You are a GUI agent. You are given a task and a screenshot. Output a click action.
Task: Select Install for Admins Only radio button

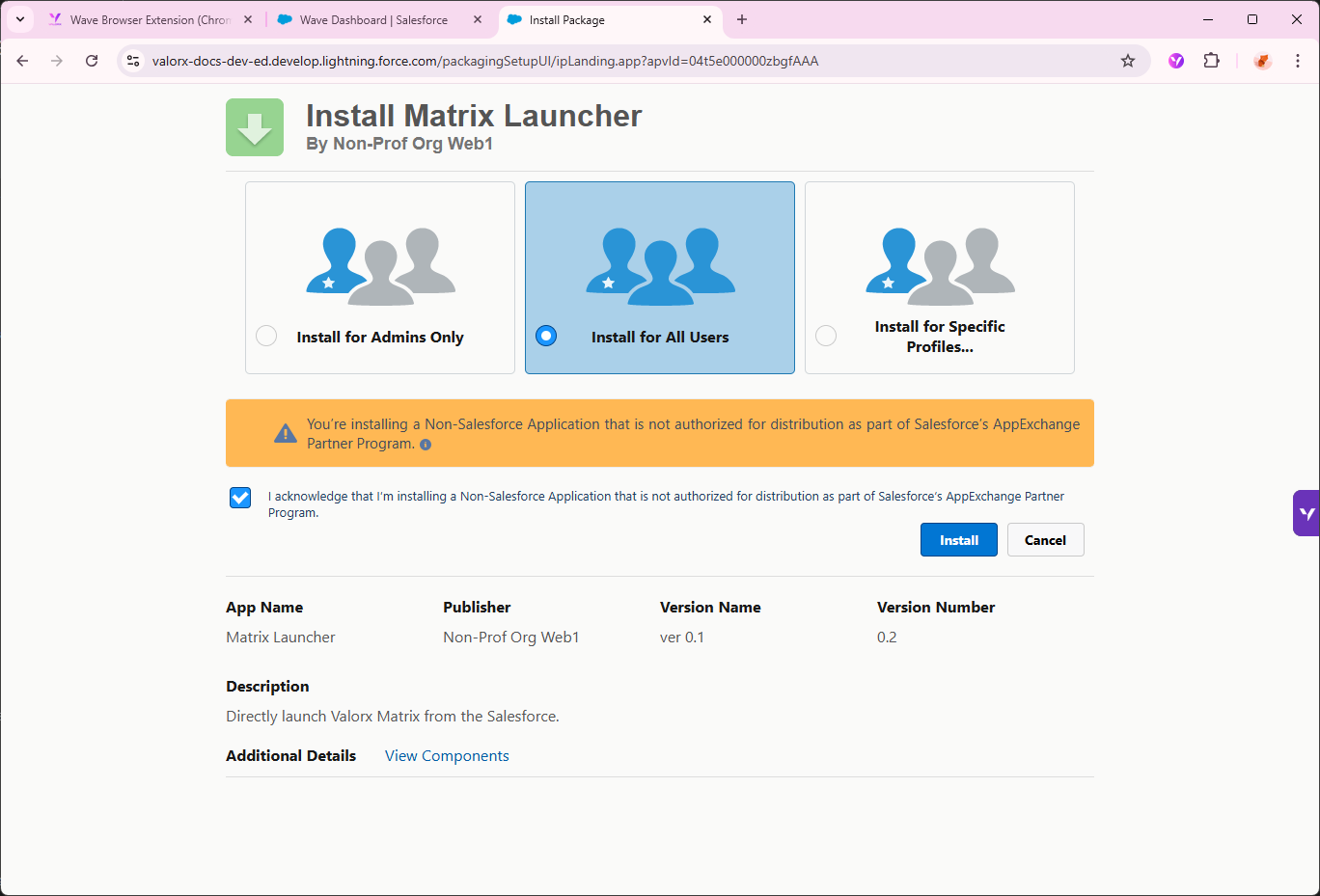[x=266, y=336]
